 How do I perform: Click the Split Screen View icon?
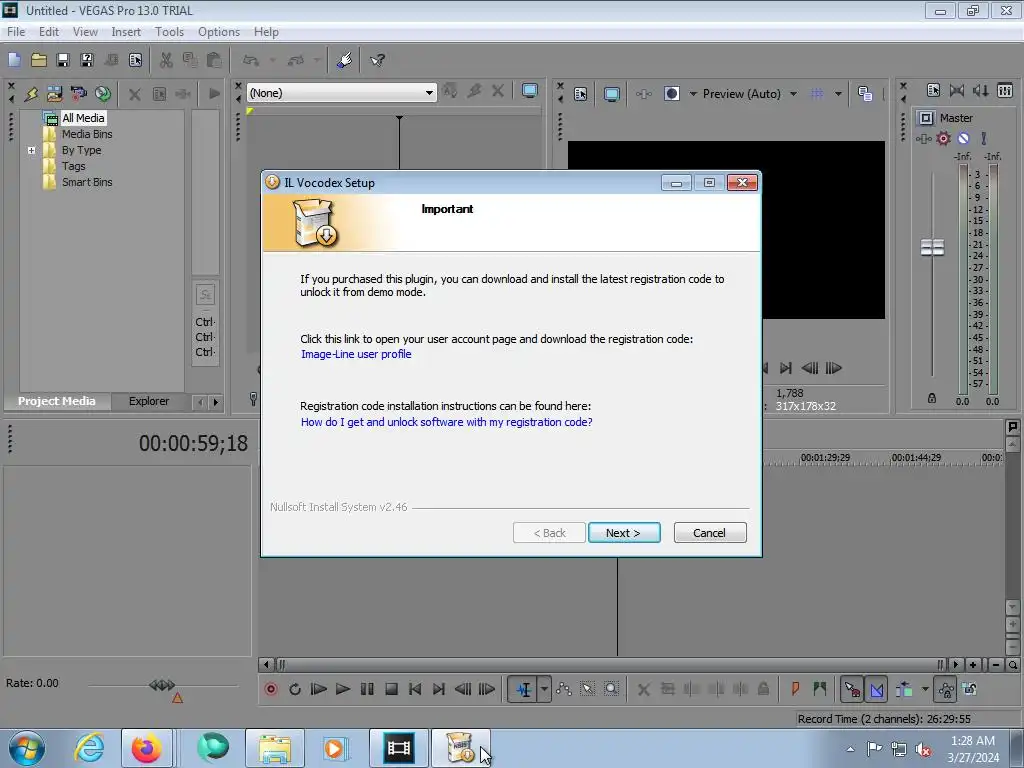pyautogui.click(x=671, y=93)
